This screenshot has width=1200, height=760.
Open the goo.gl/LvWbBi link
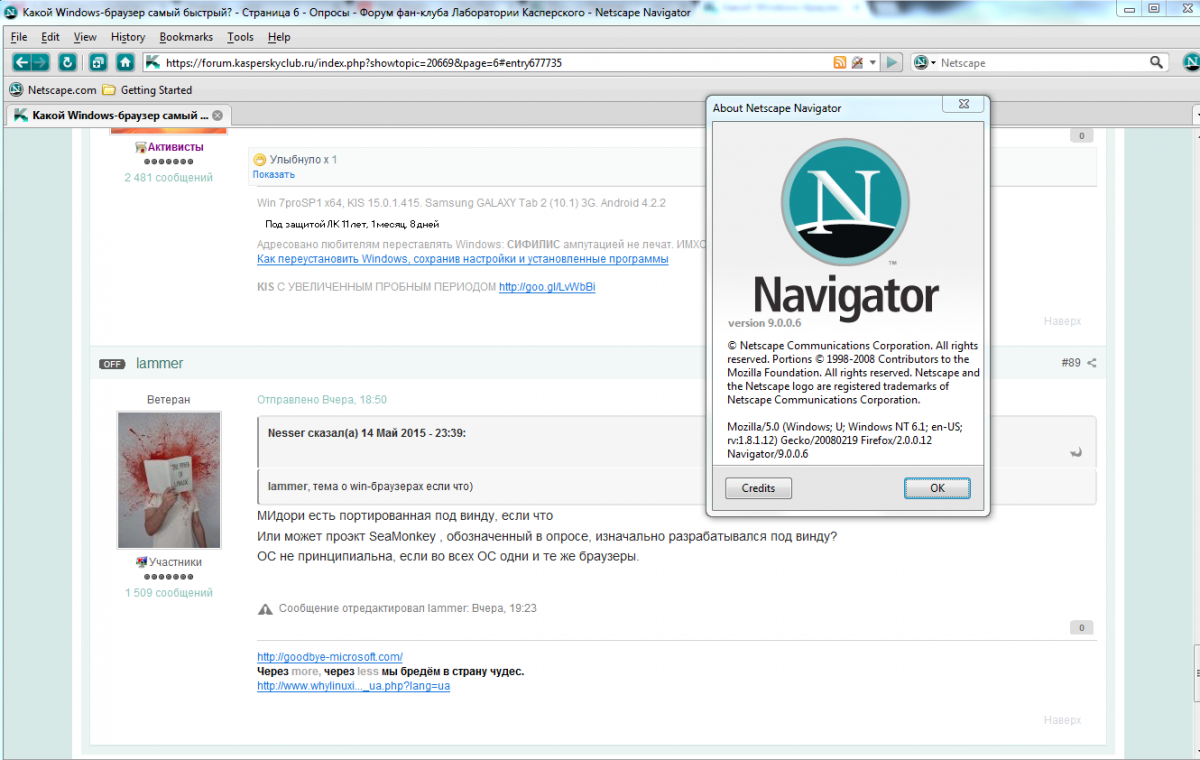coord(547,287)
